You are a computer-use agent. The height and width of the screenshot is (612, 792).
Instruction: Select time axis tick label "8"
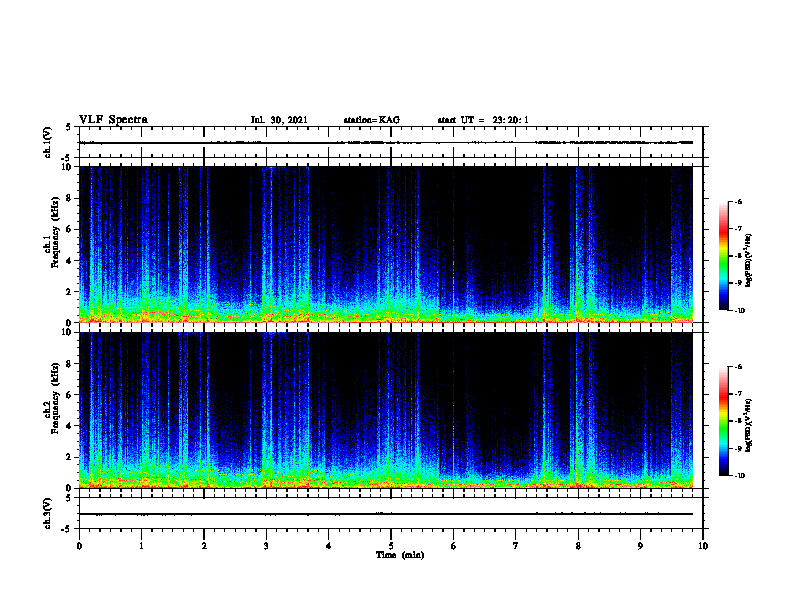point(578,546)
